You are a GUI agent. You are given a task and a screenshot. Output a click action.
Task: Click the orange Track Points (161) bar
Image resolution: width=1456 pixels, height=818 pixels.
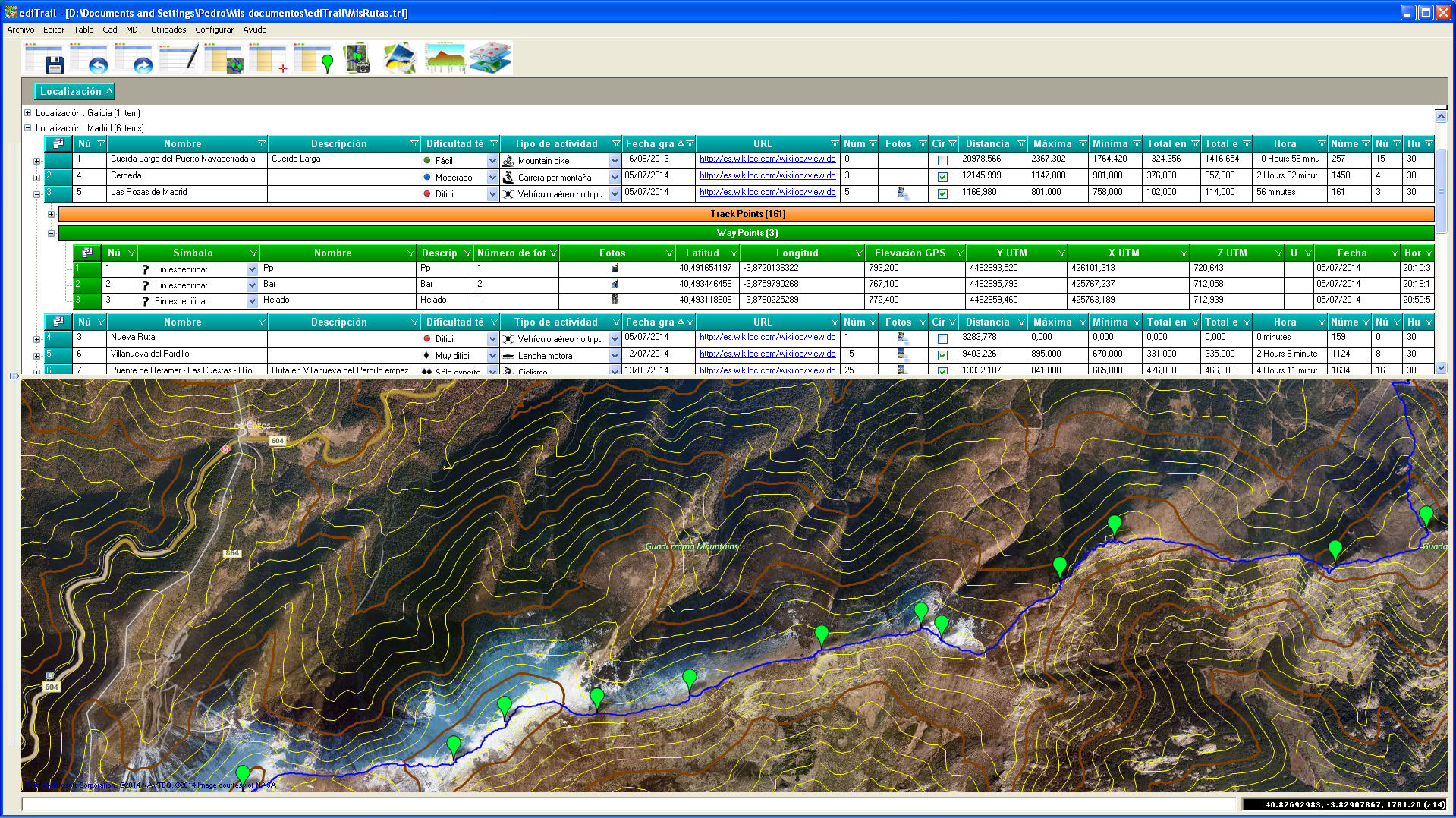(x=747, y=214)
